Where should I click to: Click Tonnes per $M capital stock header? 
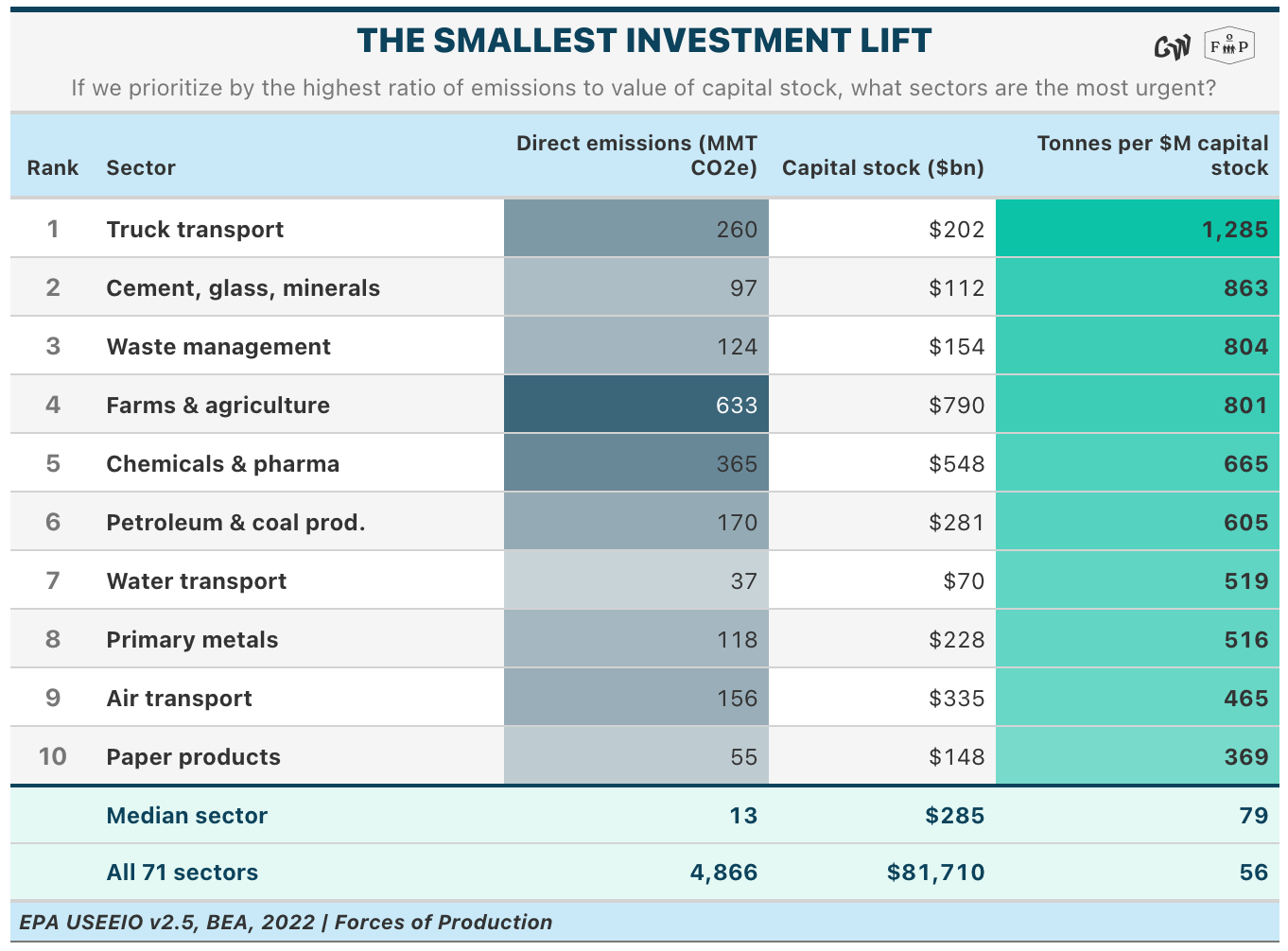1153,156
